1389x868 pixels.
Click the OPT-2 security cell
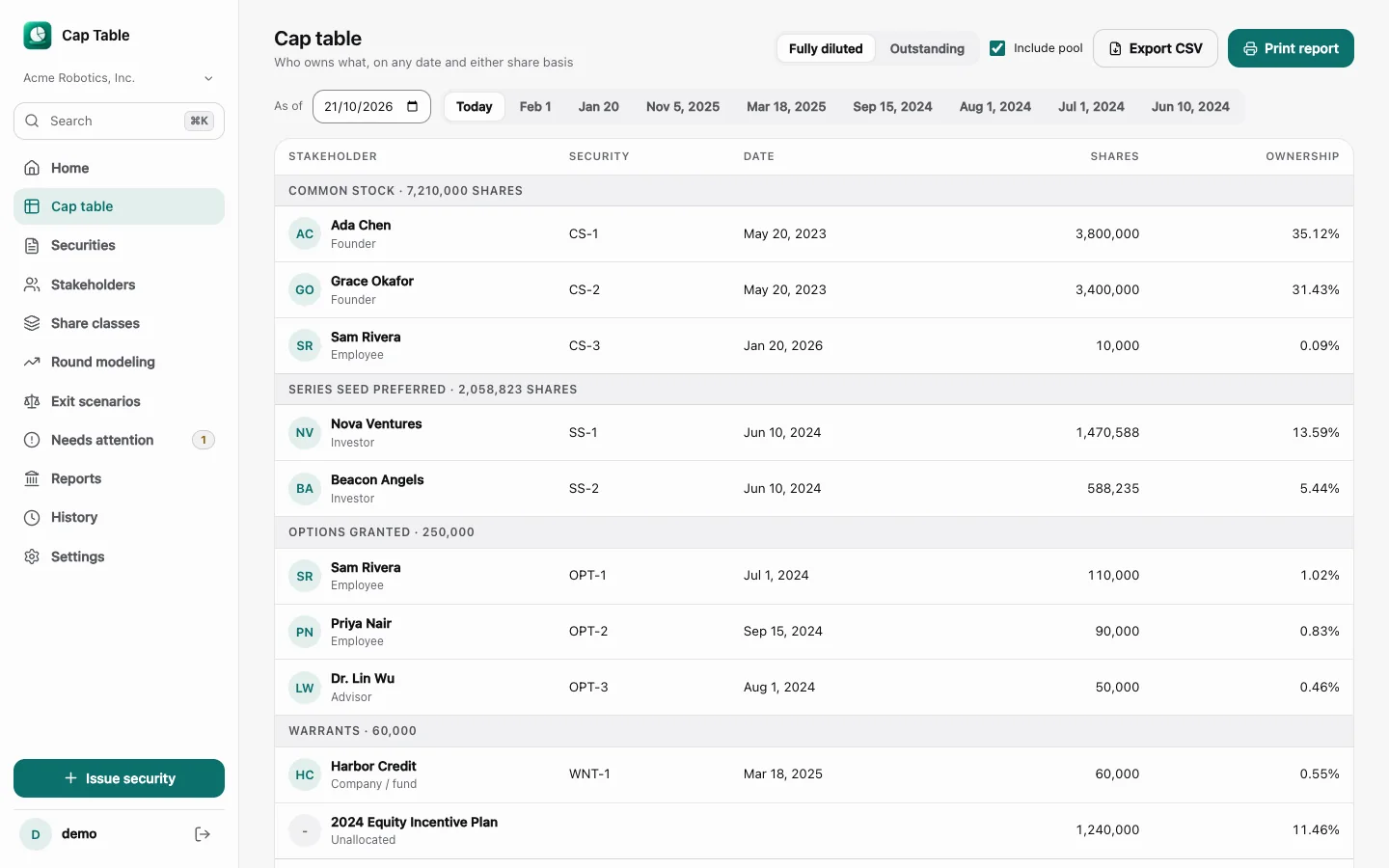588,631
